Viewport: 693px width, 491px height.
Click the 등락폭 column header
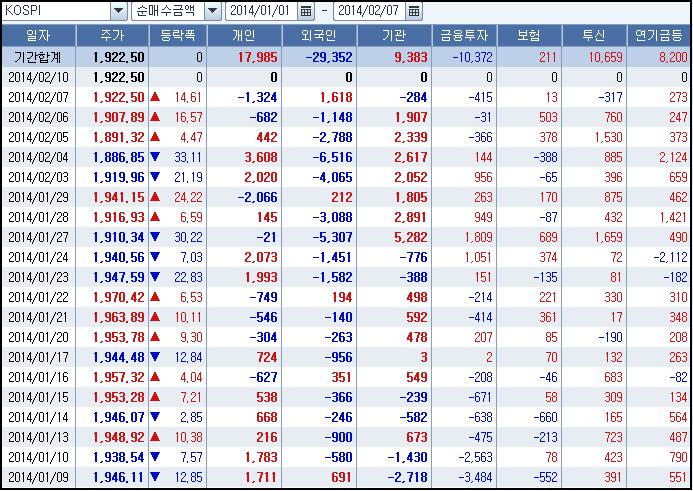tap(178, 36)
